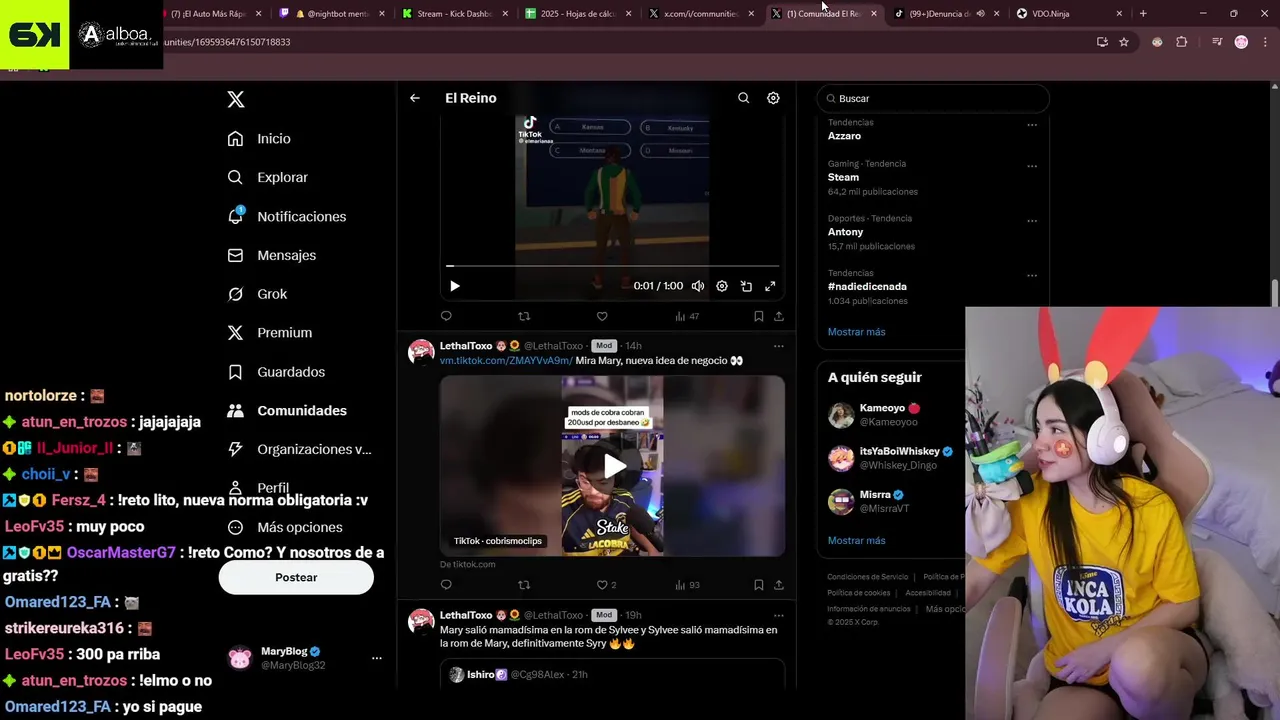Click the X logo in sidebar
The width and height of the screenshot is (1280, 720).
tap(236, 99)
